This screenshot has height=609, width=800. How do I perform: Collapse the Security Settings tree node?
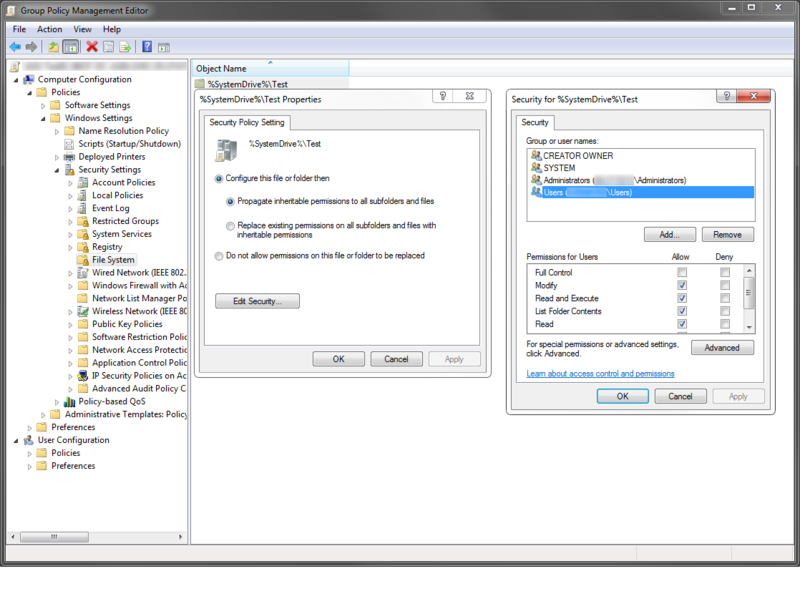pos(55,169)
